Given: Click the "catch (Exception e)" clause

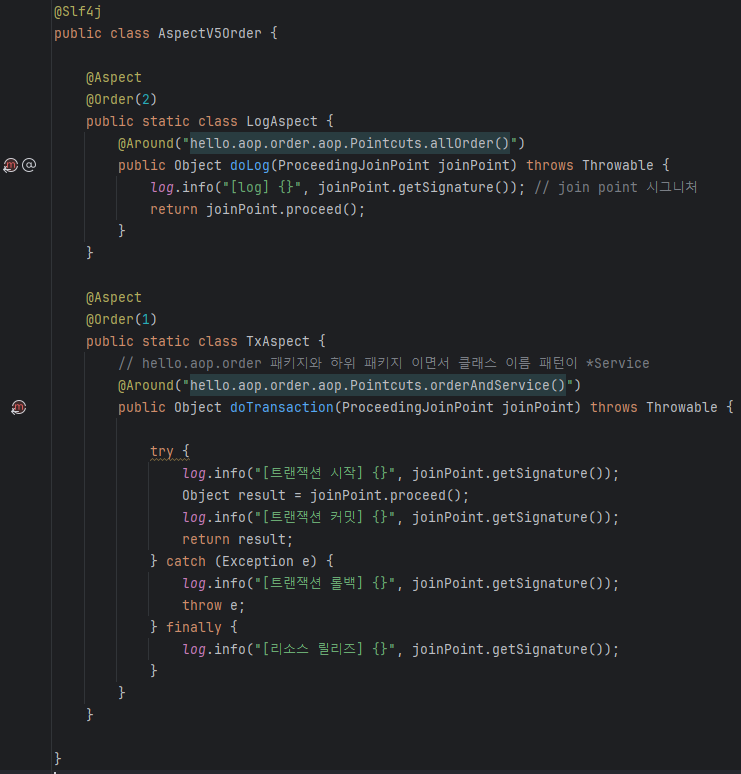Looking at the screenshot, I should pos(241,562).
